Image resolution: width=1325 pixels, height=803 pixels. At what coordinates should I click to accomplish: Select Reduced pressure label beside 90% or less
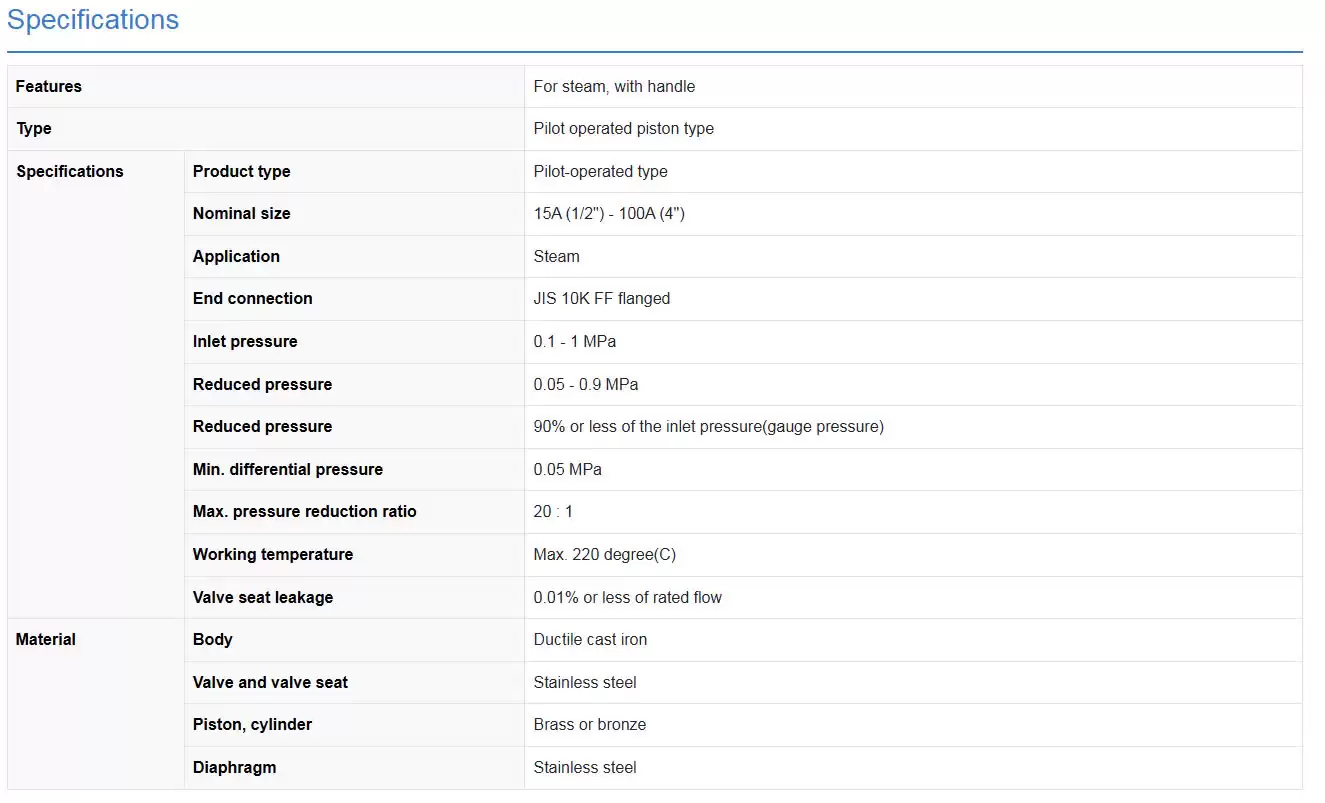click(x=262, y=427)
